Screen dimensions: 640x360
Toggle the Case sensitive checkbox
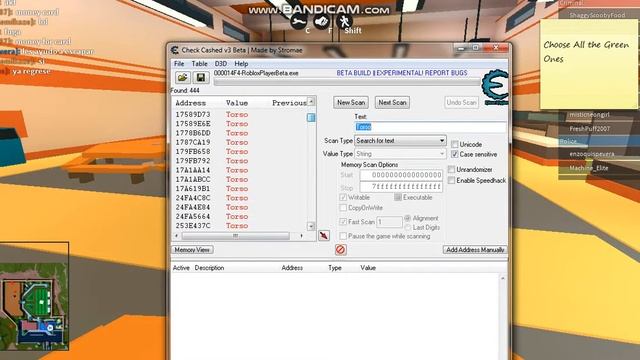pyautogui.click(x=454, y=154)
